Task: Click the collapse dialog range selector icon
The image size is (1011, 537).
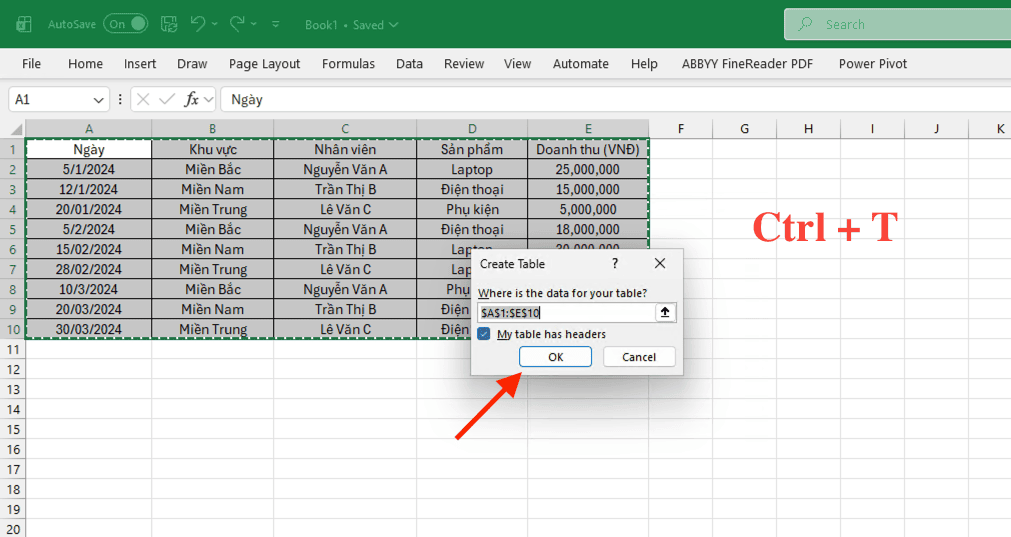Action: pyautogui.click(x=665, y=313)
